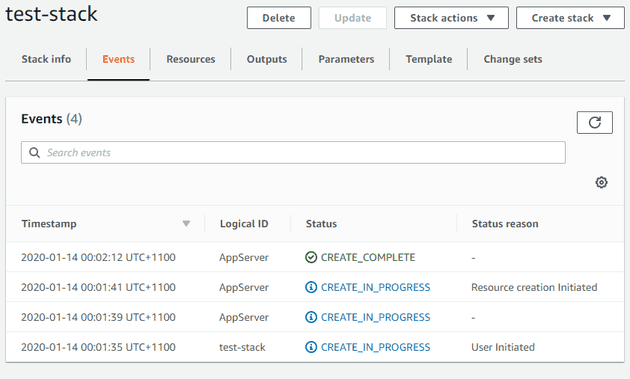Select the Parameters tab
Image resolution: width=630 pixels, height=379 pixels.
click(346, 59)
